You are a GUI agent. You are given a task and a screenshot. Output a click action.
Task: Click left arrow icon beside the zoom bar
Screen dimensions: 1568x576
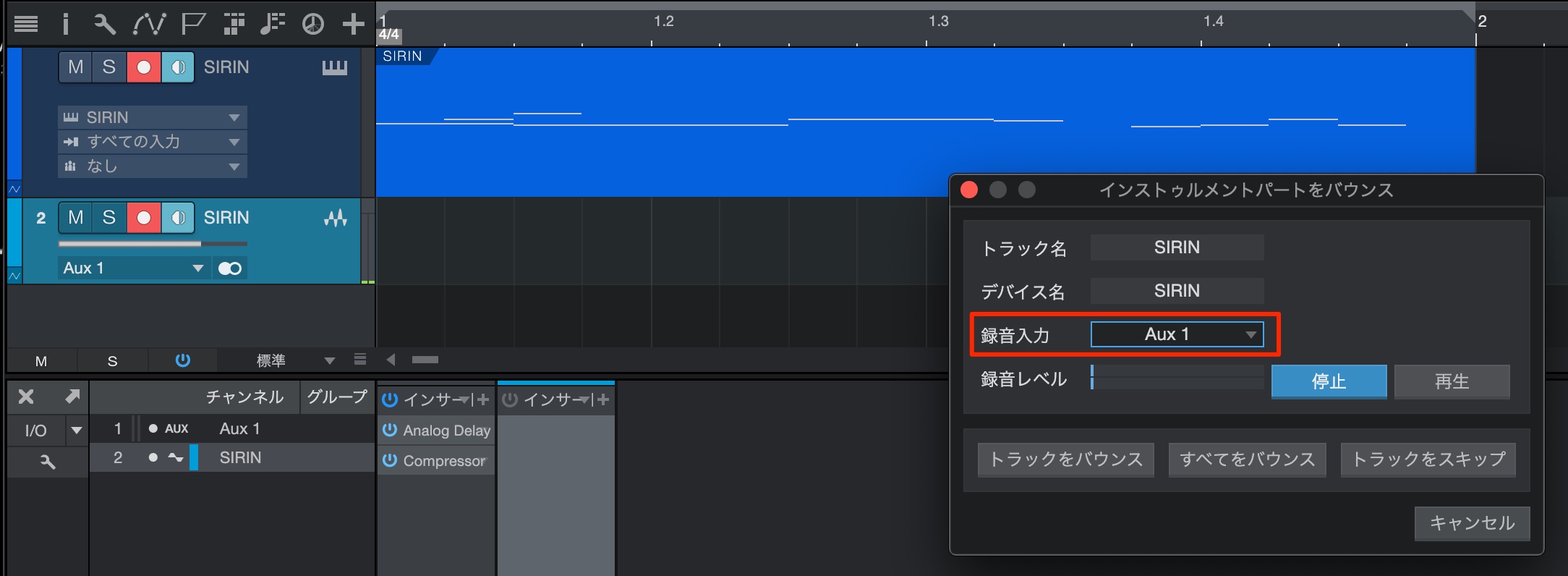pyautogui.click(x=391, y=360)
